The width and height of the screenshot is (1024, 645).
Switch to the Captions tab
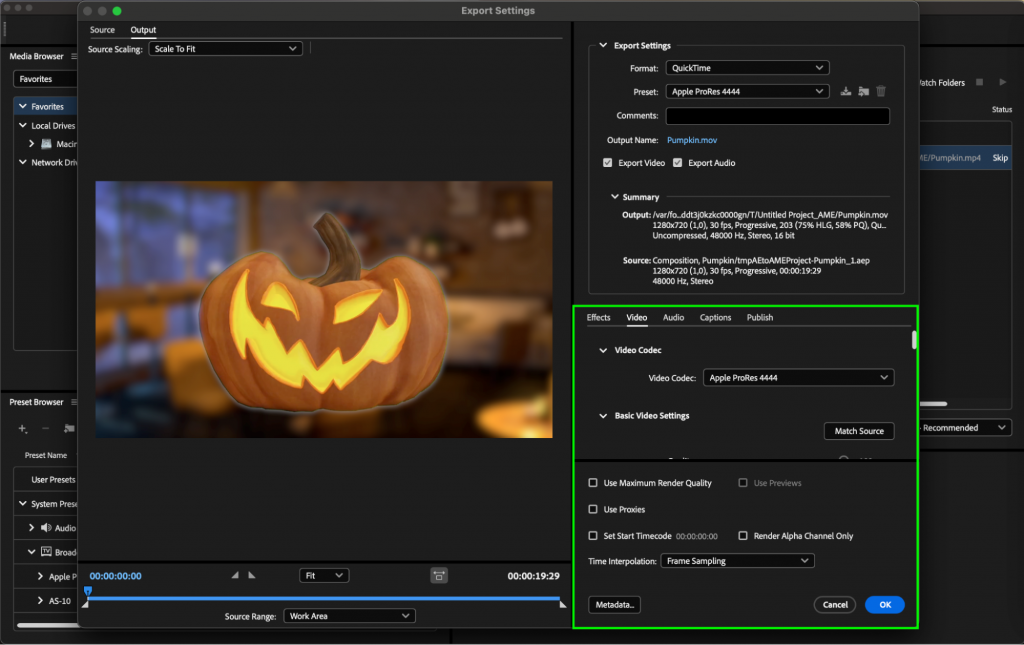(715, 317)
